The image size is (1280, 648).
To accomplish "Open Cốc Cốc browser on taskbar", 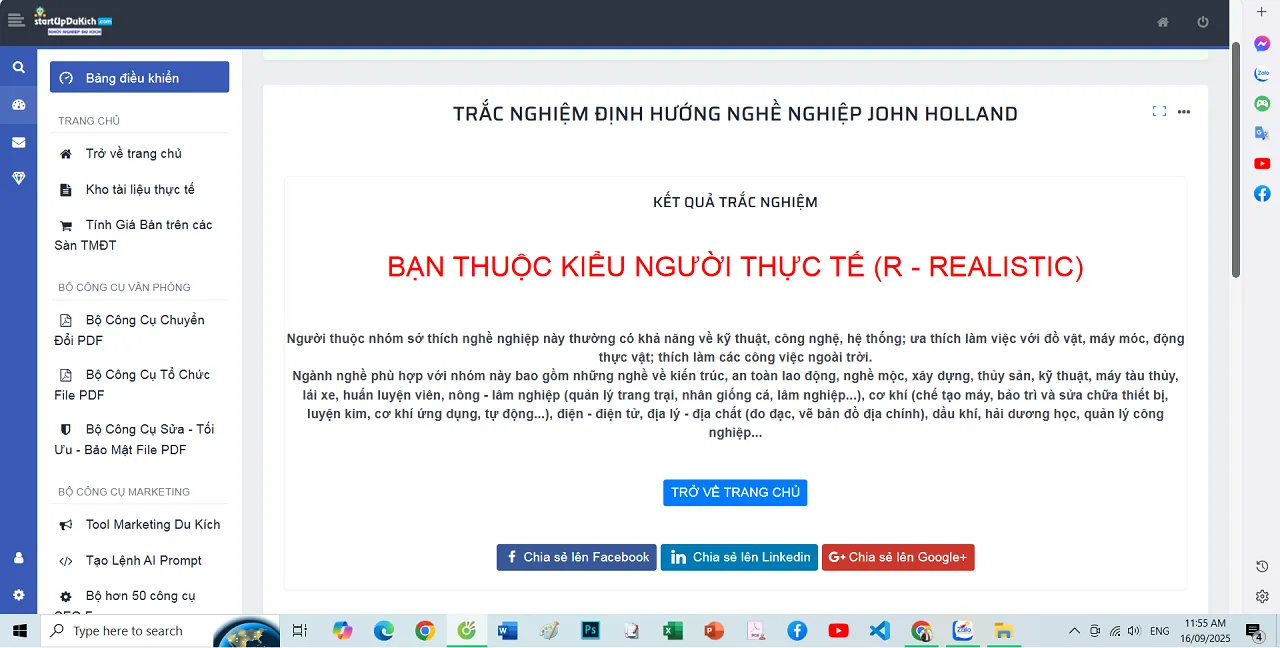I will (466, 631).
